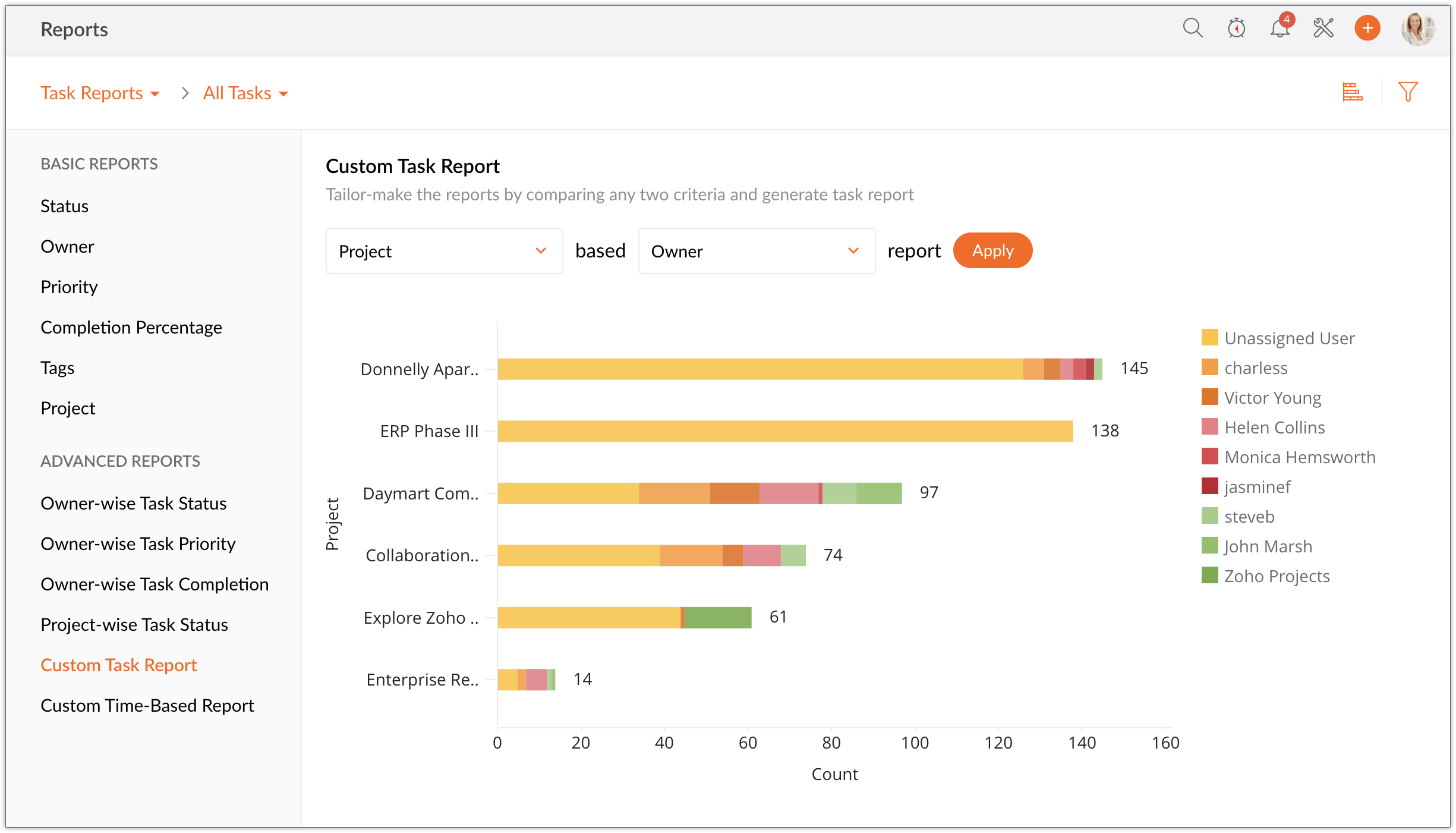The height and width of the screenshot is (833, 1456).
Task: Select Completion Percentage report
Action: 131,327
